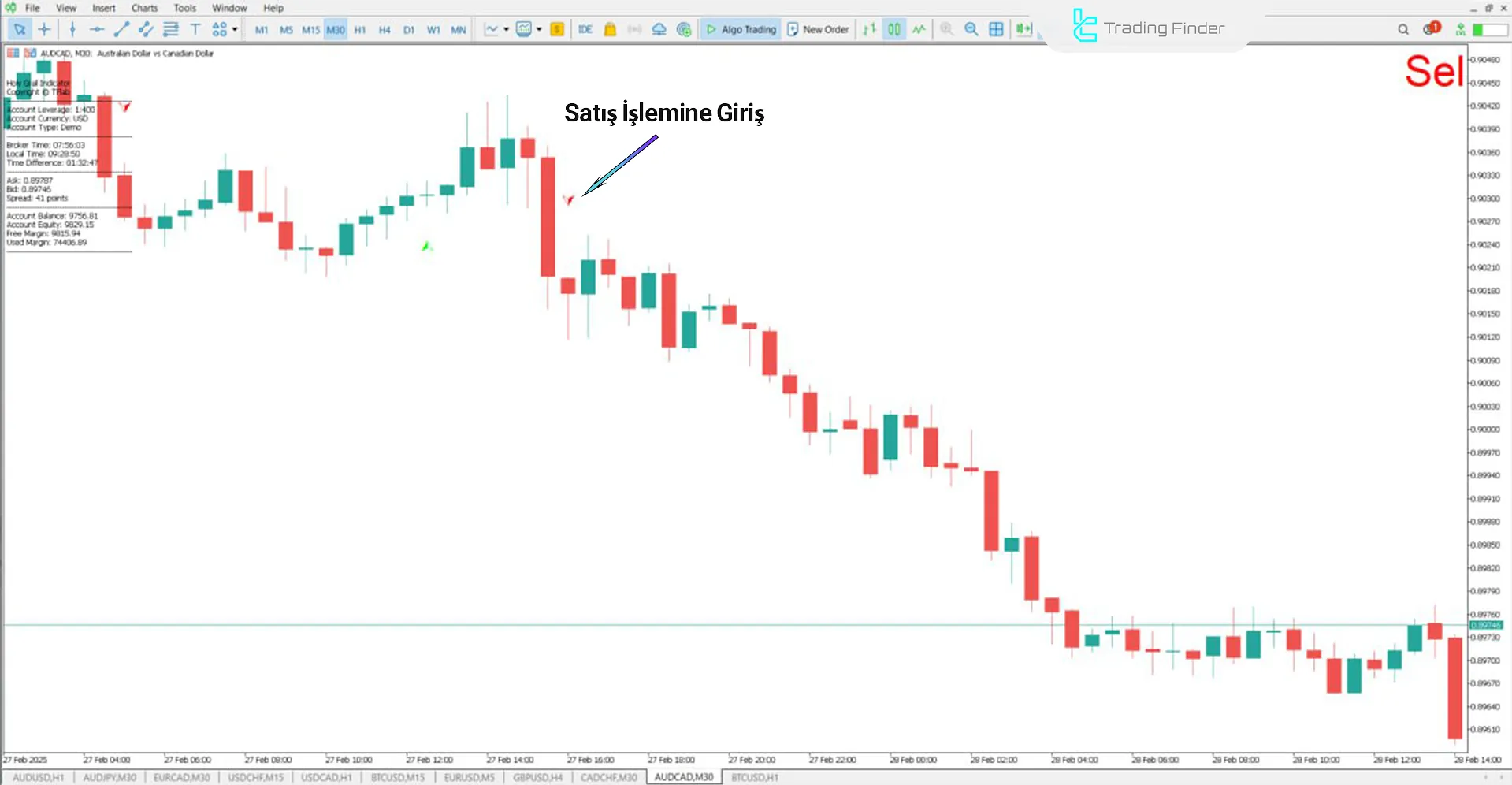Click the green connection status bar
The height and width of the screenshot is (785, 1512).
click(1488, 29)
